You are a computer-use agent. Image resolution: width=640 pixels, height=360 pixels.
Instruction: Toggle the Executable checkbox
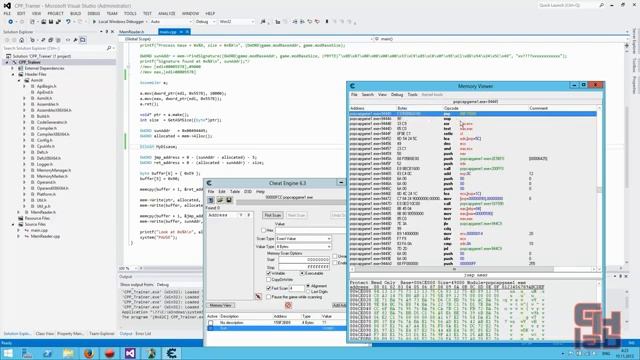coord(302,273)
